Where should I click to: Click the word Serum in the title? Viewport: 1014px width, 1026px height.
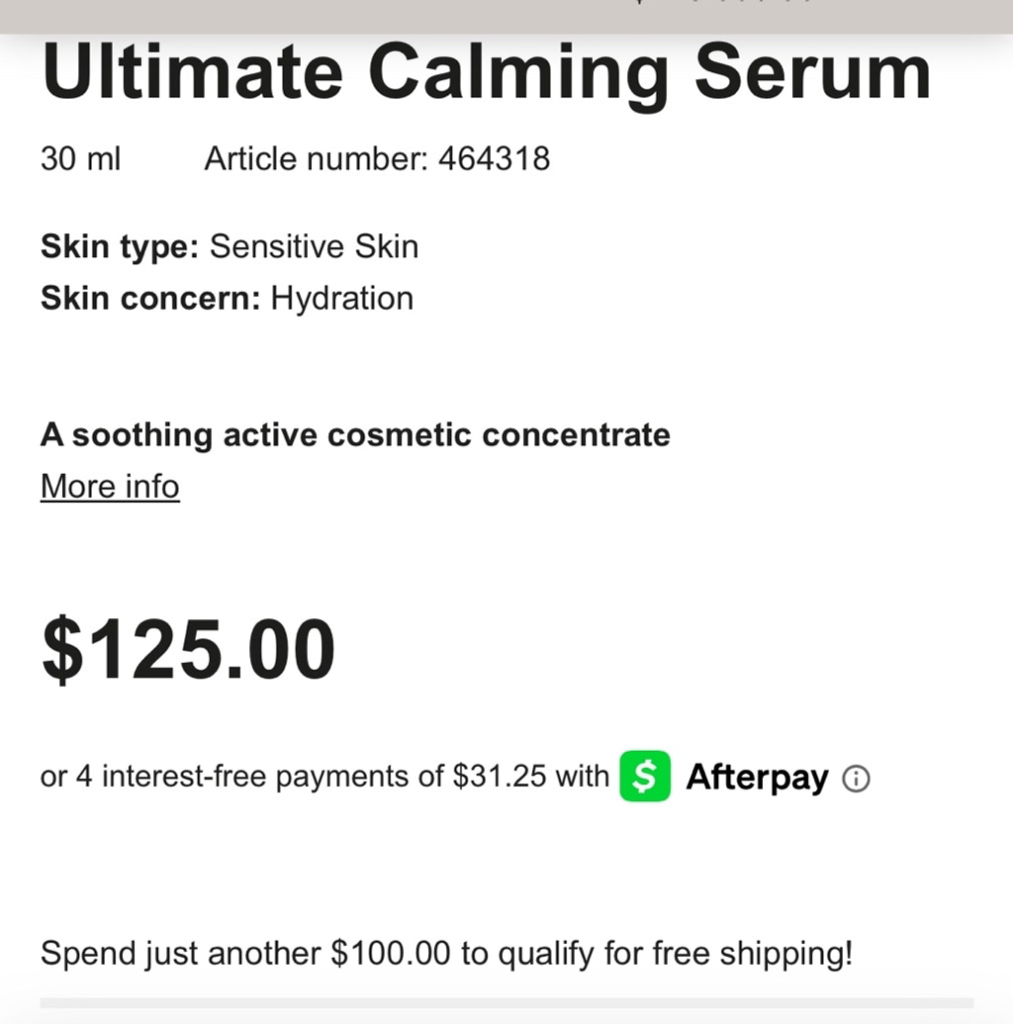click(813, 72)
